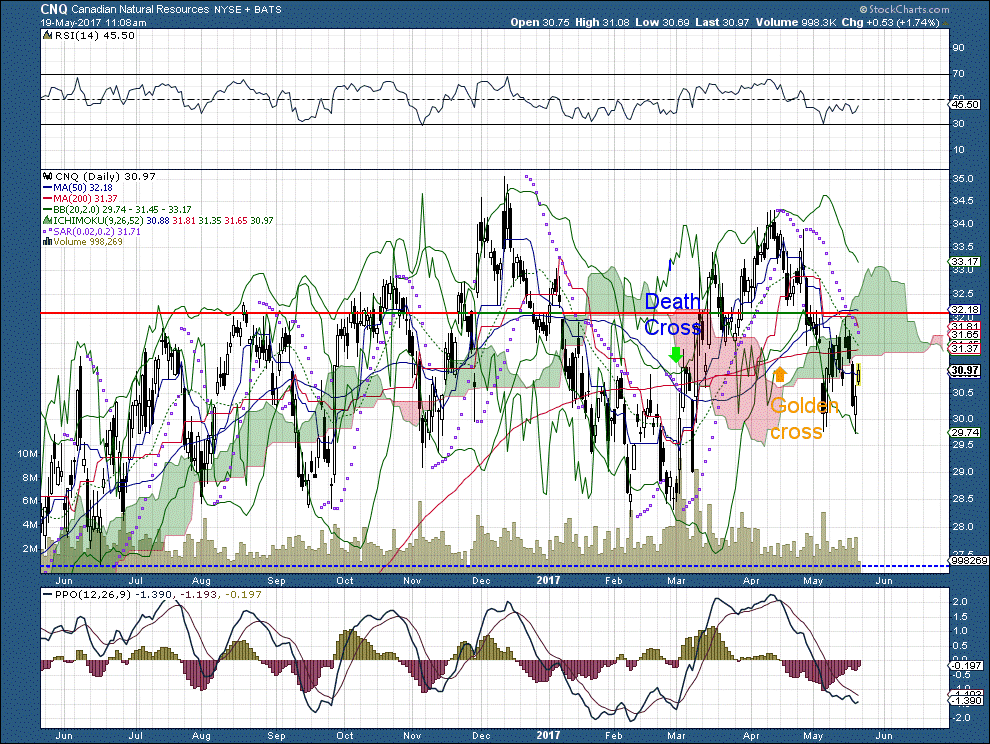Click the green down arrow at Death Cross
This screenshot has width=990, height=744.
[676, 354]
